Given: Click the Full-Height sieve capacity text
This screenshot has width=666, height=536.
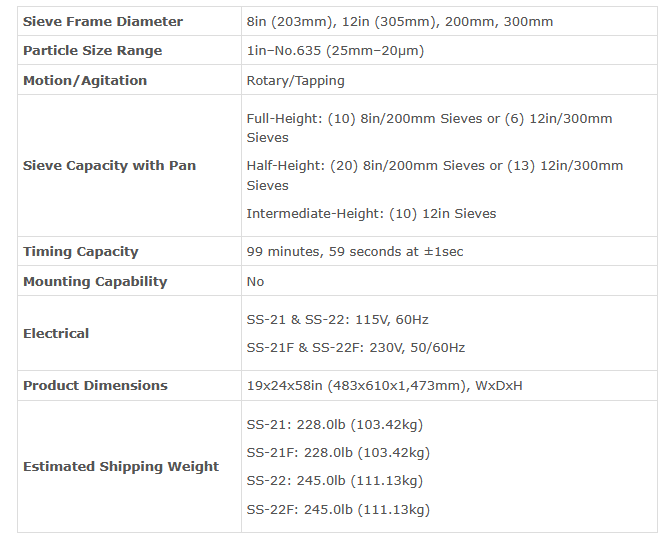Looking at the screenshot, I should pyautogui.click(x=429, y=127).
